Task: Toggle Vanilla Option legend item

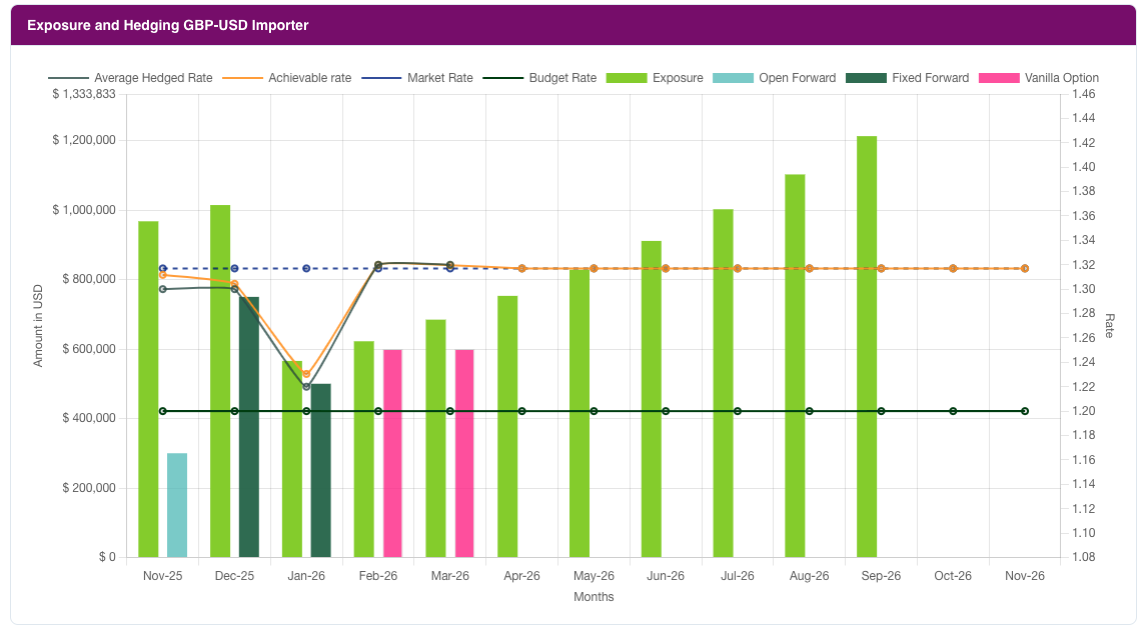Action: click(1000, 78)
